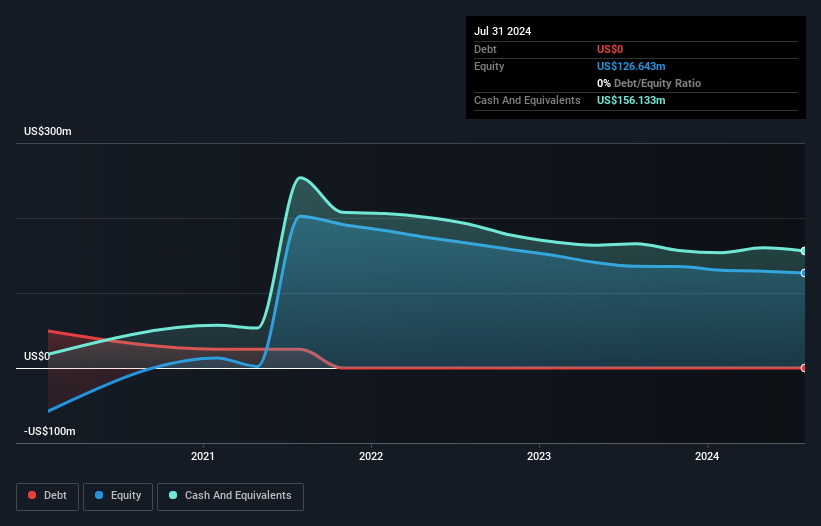Screen dimensions: 821x526
Task: Click the US$300m y-axis label
Action: [x=48, y=131]
